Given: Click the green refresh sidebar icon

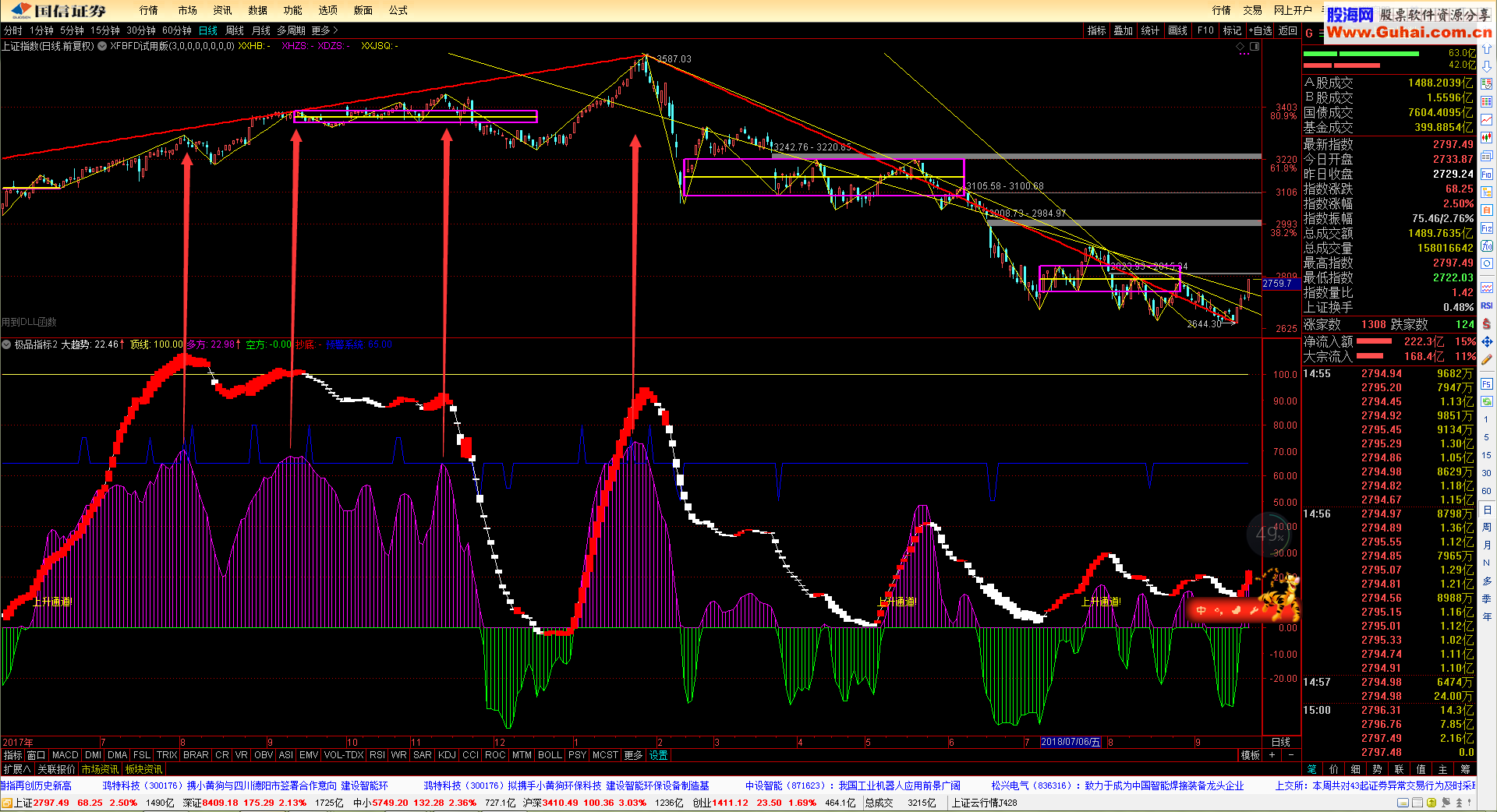Looking at the screenshot, I should click(x=1487, y=400).
